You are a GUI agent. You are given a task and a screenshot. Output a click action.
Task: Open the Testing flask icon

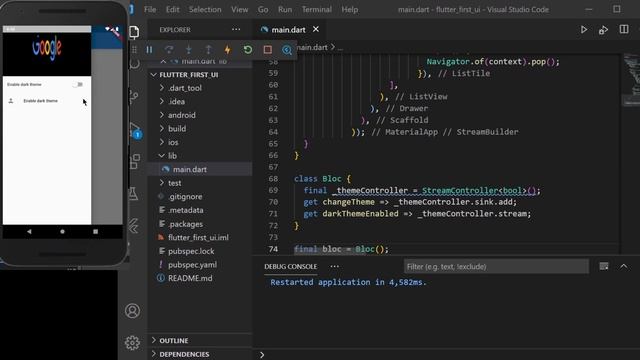coord(133,193)
